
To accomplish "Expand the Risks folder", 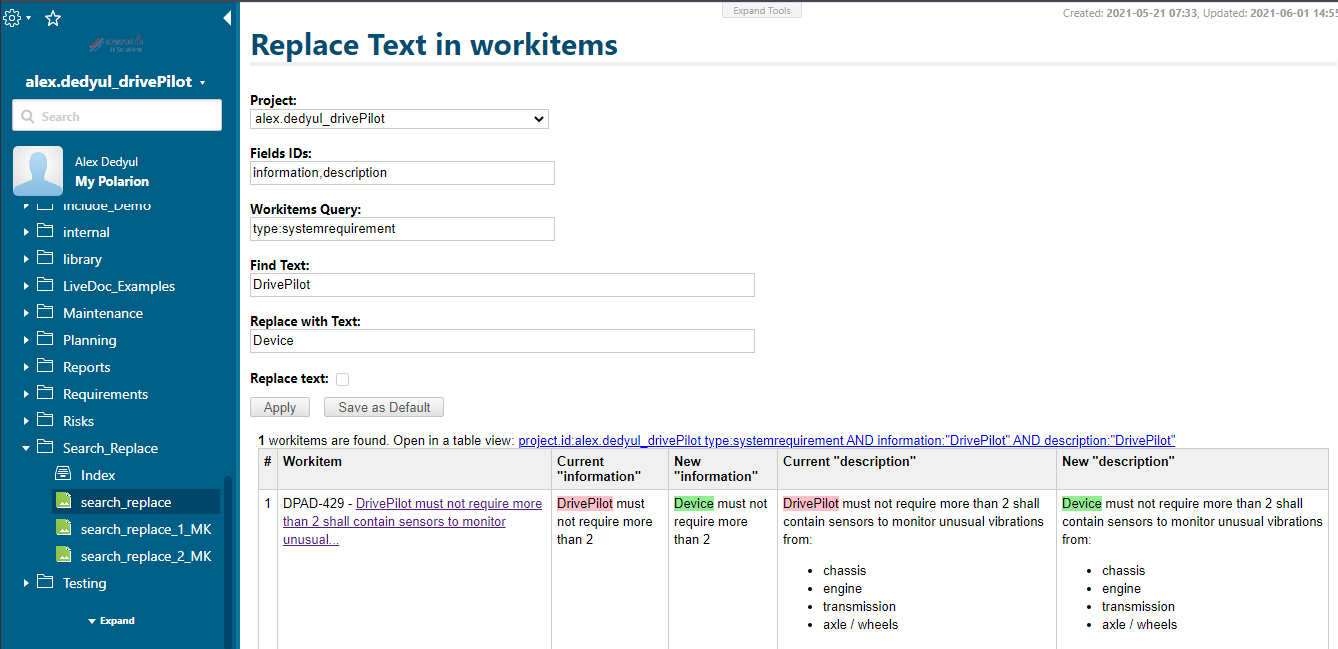I will [26, 421].
